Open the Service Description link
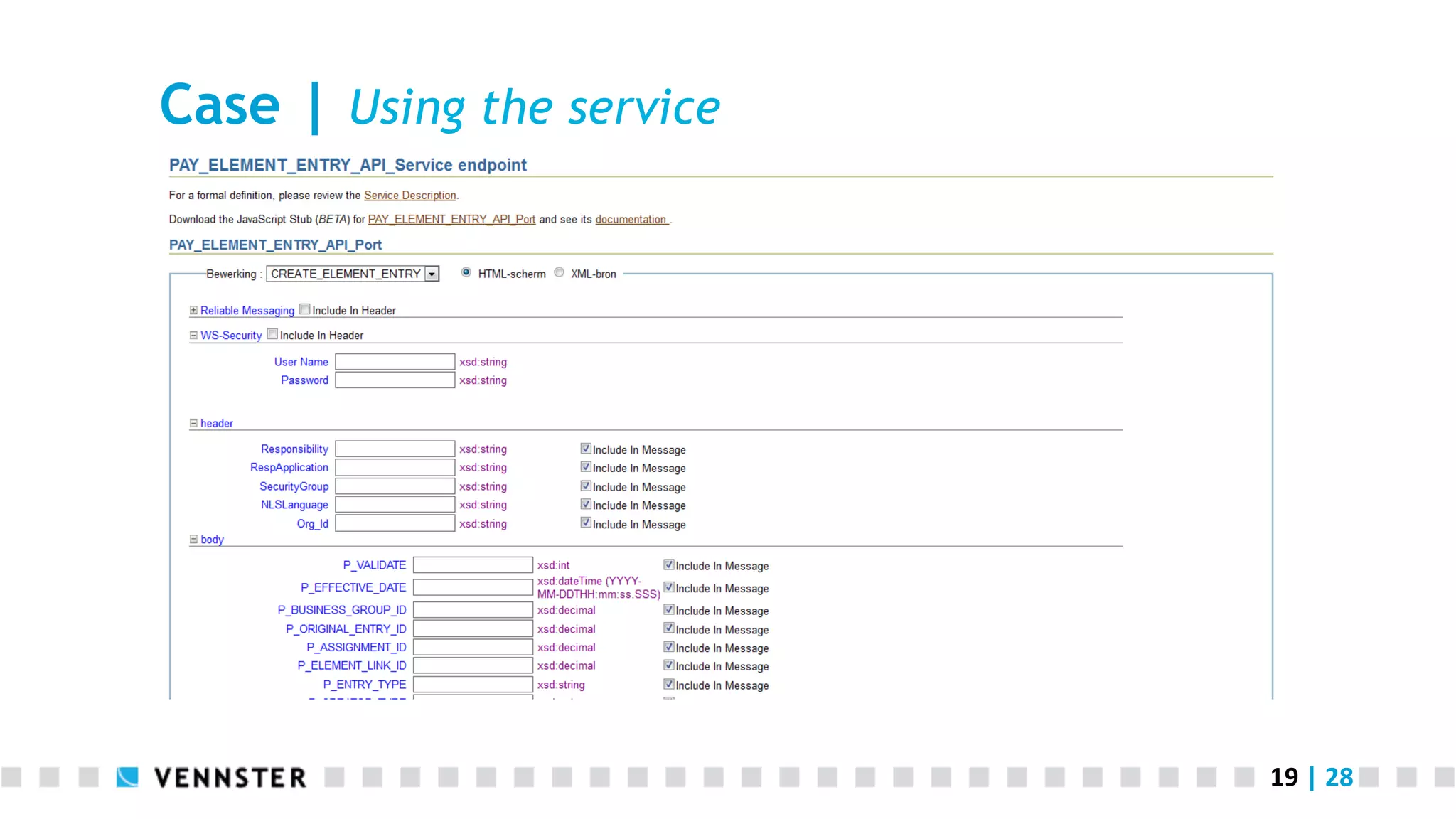1456x819 pixels. pos(409,196)
